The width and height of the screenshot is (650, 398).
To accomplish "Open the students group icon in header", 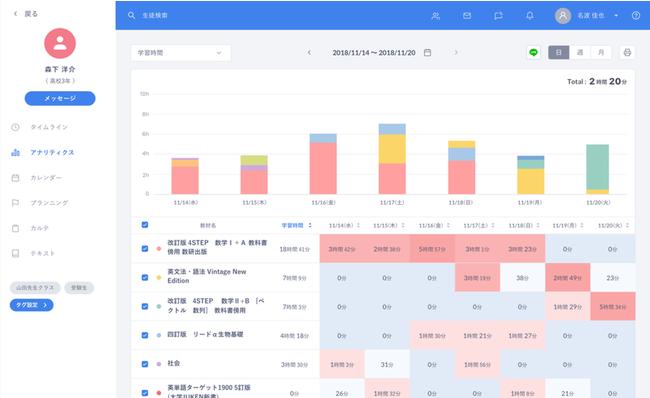I will click(436, 16).
